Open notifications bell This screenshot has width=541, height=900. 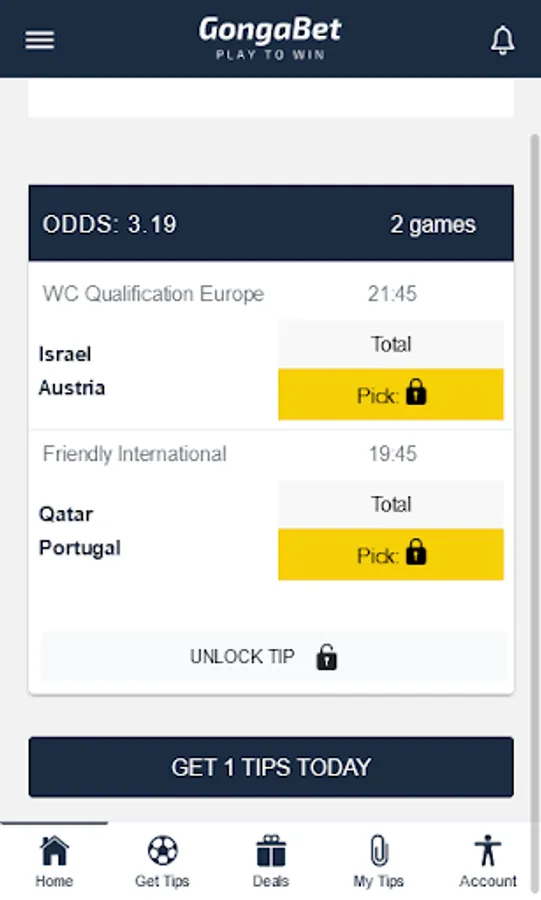[502, 40]
